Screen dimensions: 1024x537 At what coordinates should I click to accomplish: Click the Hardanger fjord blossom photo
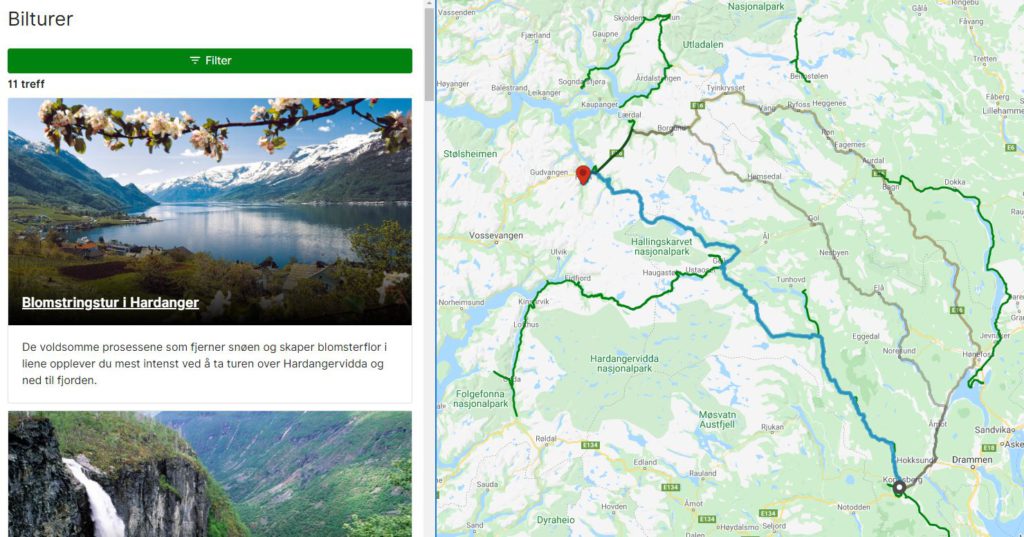point(210,212)
